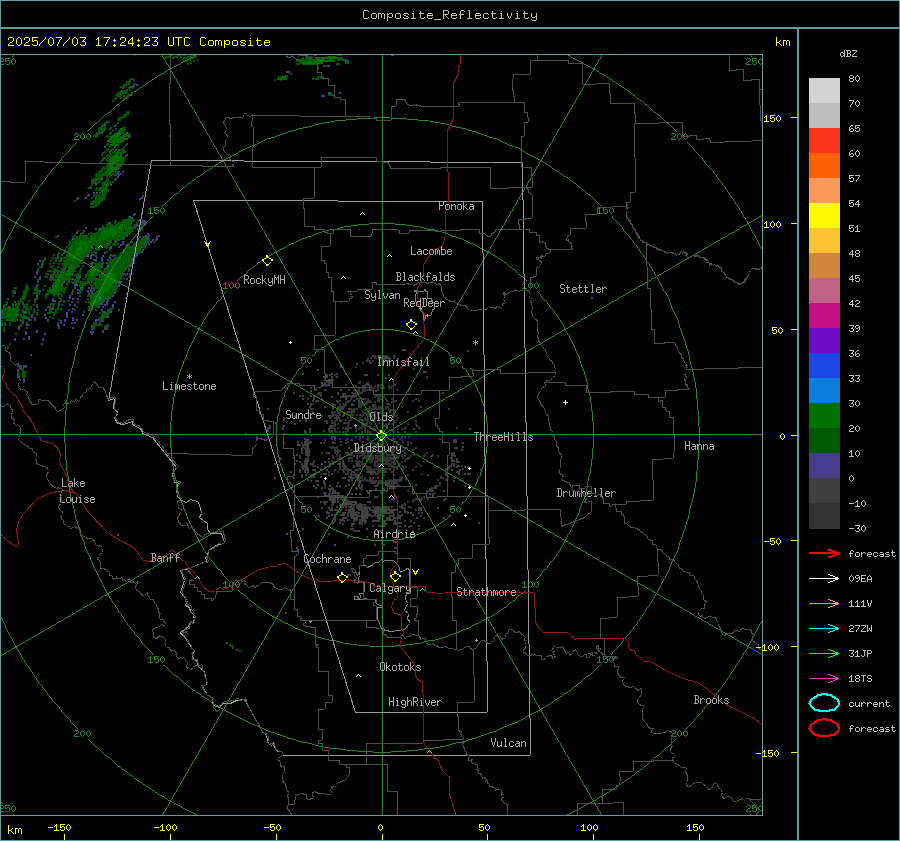Click the Composite_Reflectivity title
This screenshot has height=841, width=900.
pyautogui.click(x=449, y=15)
